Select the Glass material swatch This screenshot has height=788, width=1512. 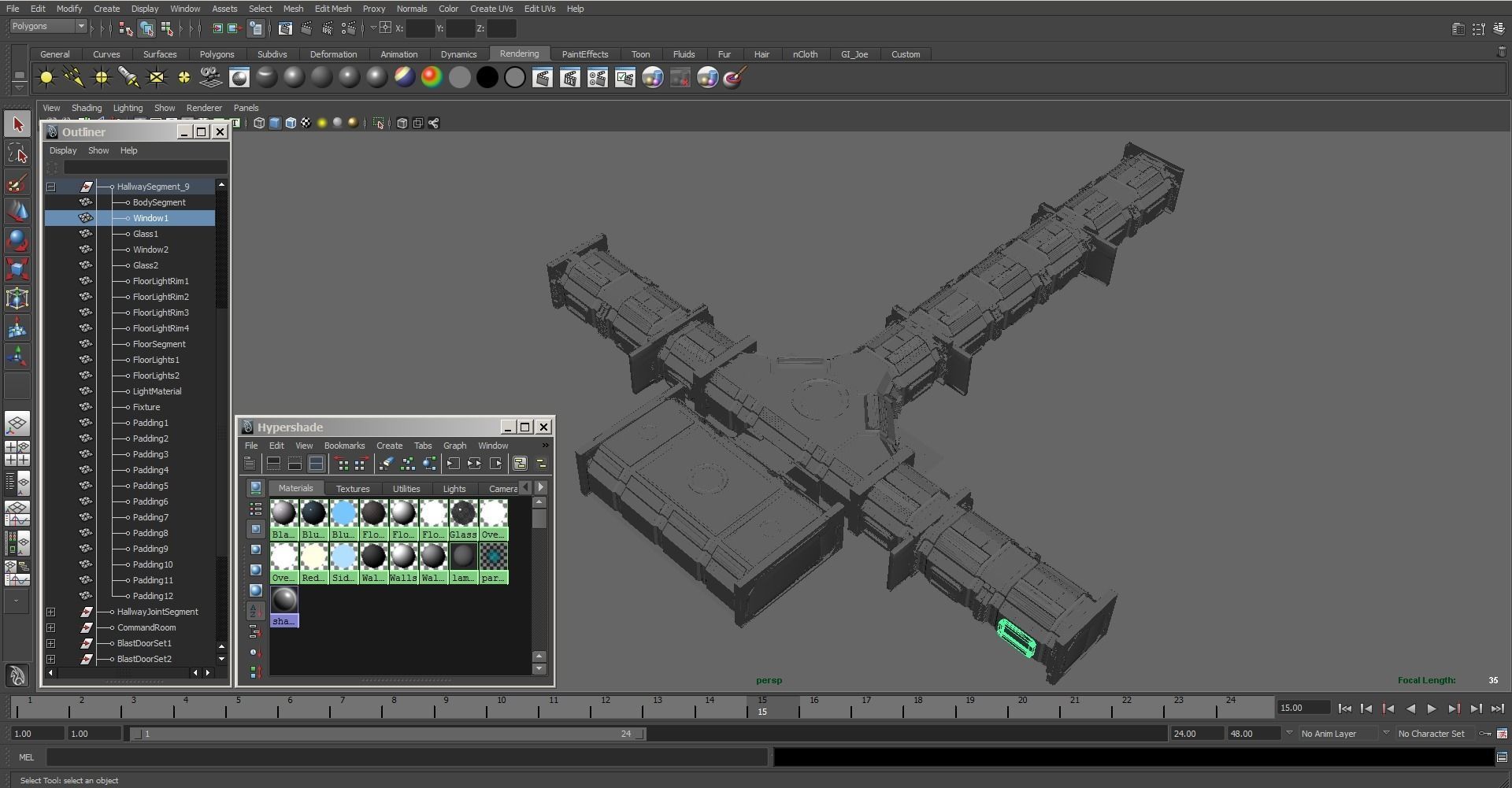coord(463,520)
